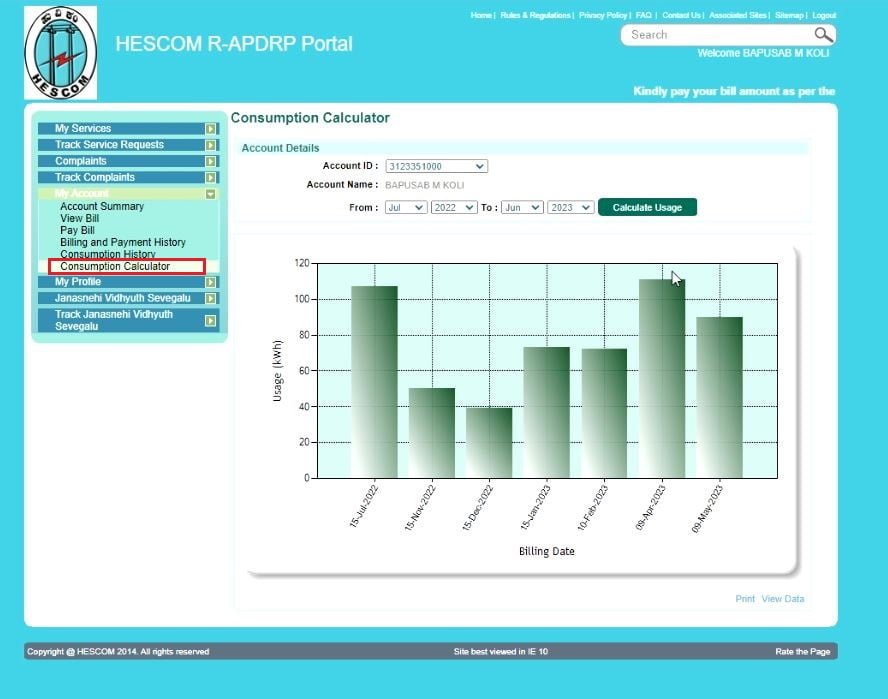This screenshot has width=888, height=699.
Task: Open the To month dropdown
Action: (x=522, y=207)
